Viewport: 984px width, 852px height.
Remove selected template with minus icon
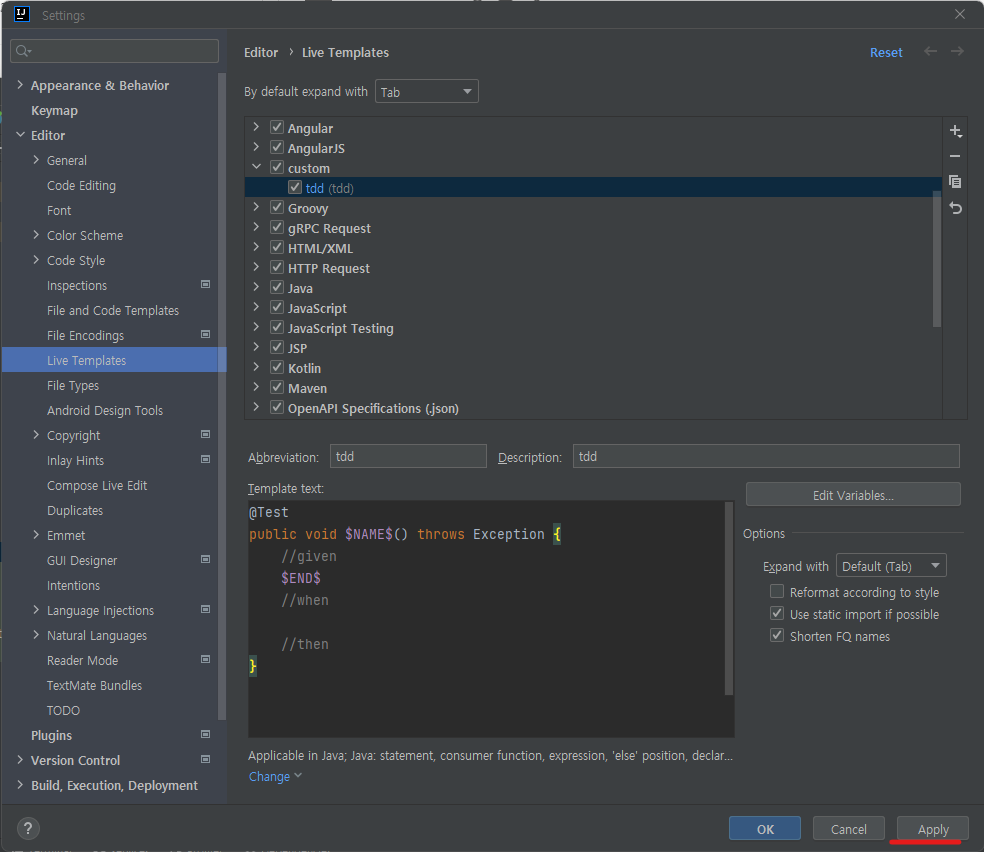pyautogui.click(x=955, y=156)
